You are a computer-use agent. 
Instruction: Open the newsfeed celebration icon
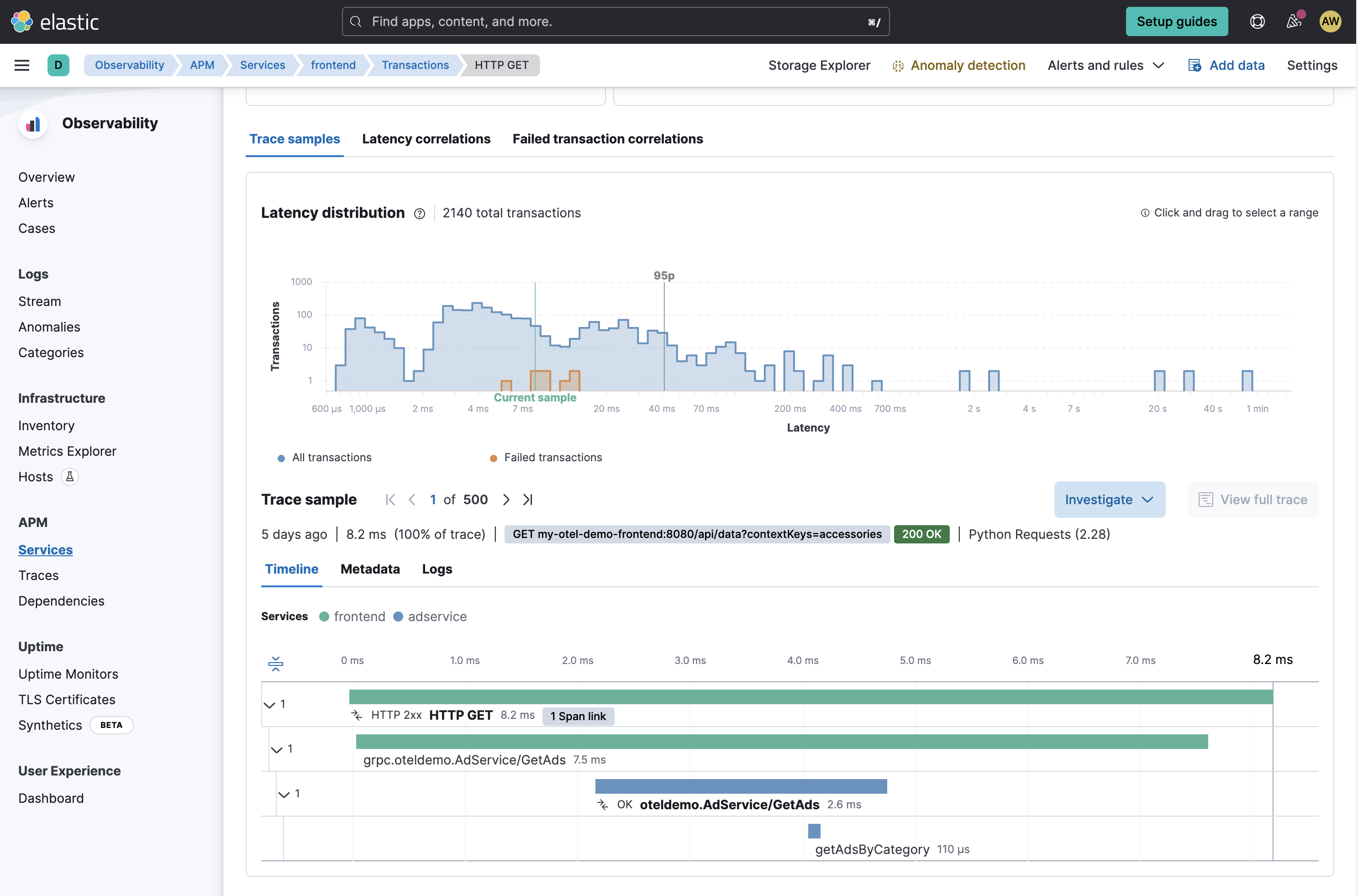(1294, 22)
